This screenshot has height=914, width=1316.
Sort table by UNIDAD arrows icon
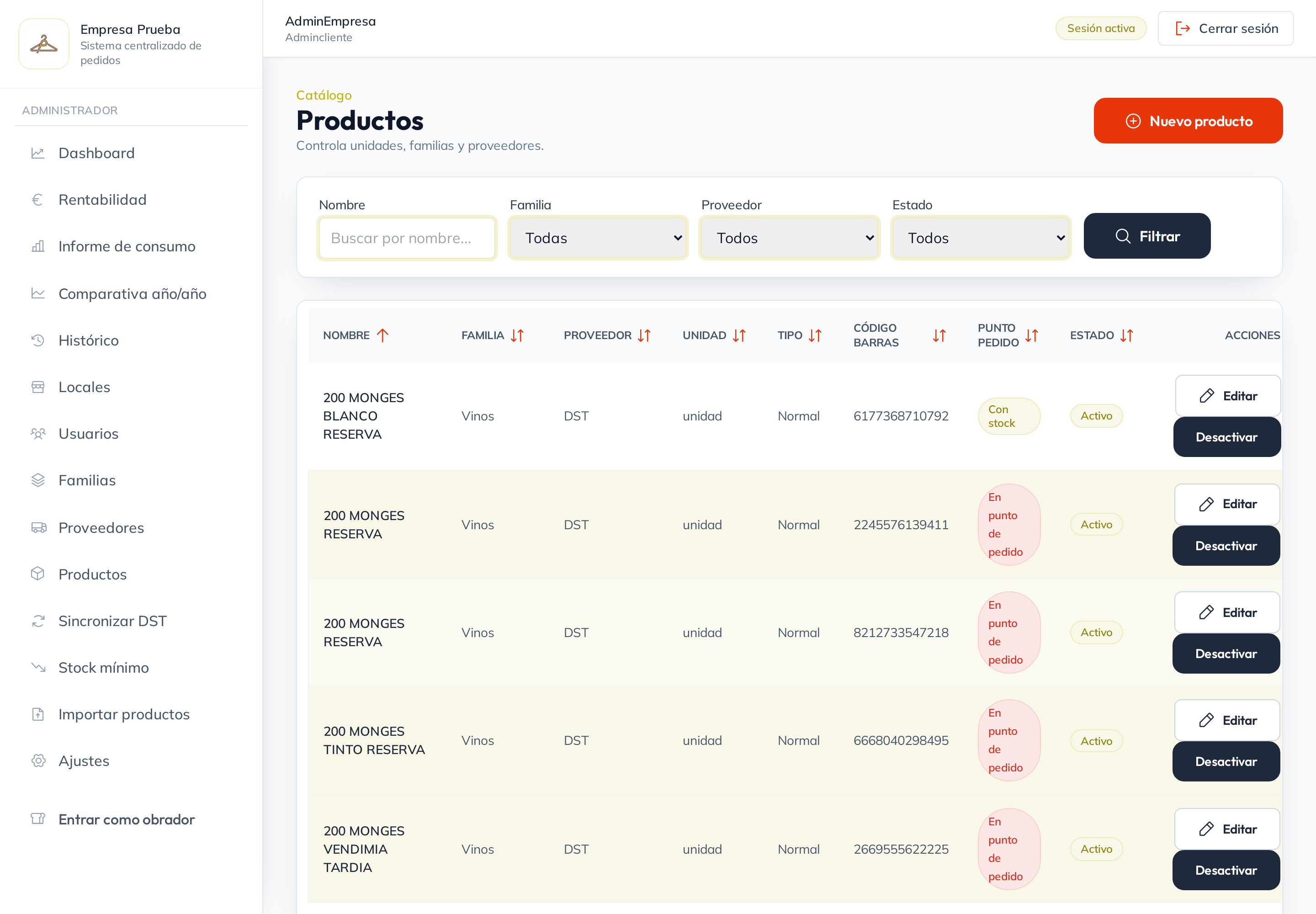coord(739,335)
